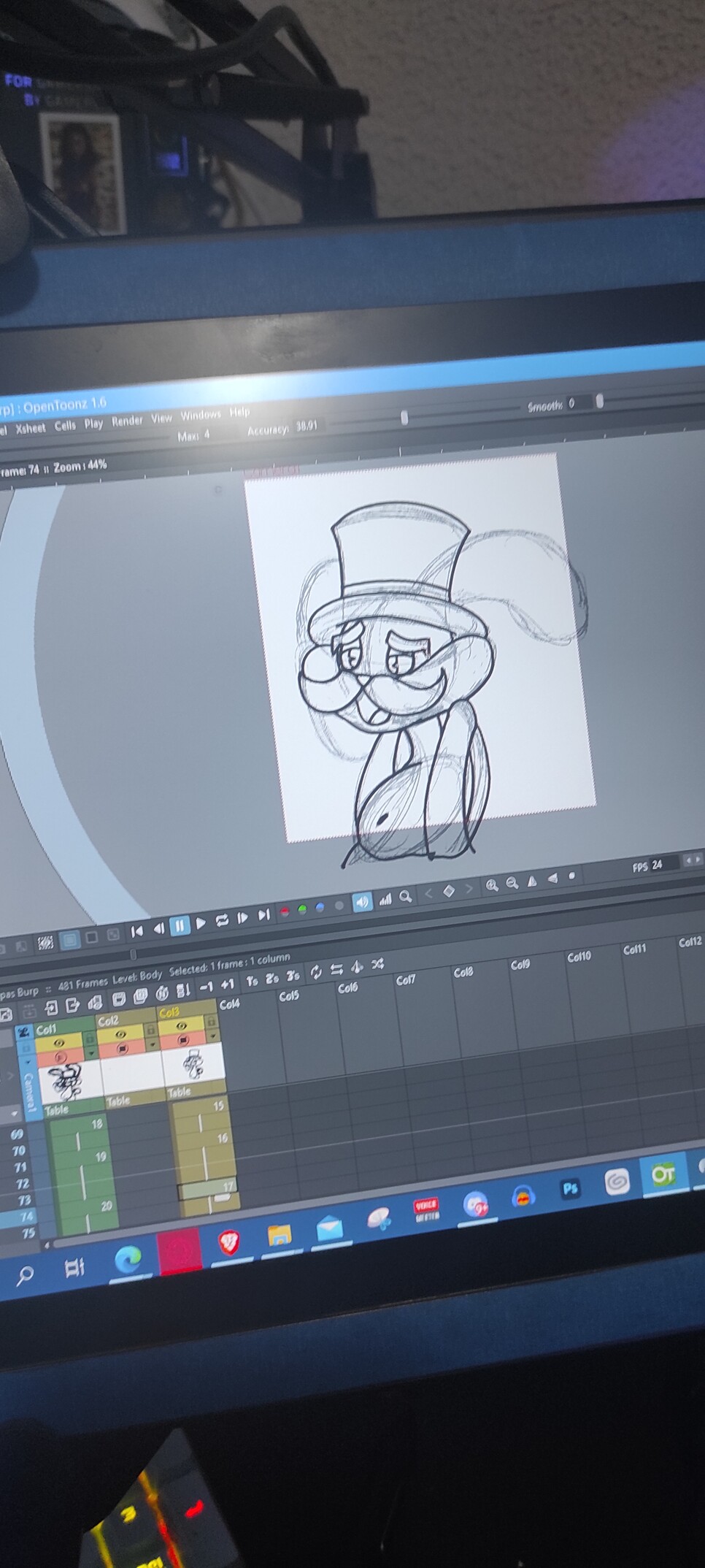705x1568 pixels.
Task: Click the Accuracy slider handle
Action: (404, 417)
